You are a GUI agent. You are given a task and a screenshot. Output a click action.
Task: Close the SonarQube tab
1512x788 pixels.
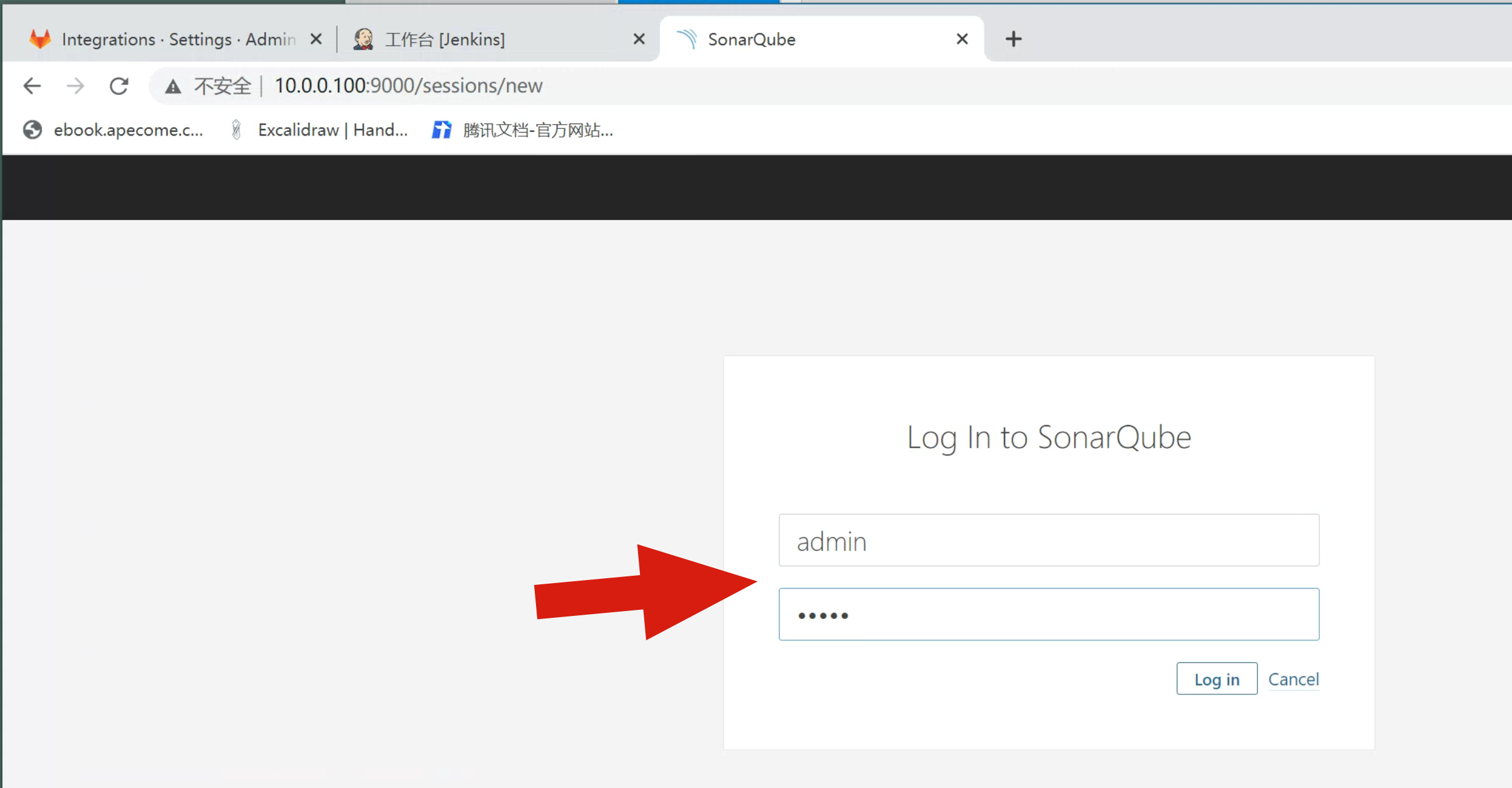[x=962, y=39]
